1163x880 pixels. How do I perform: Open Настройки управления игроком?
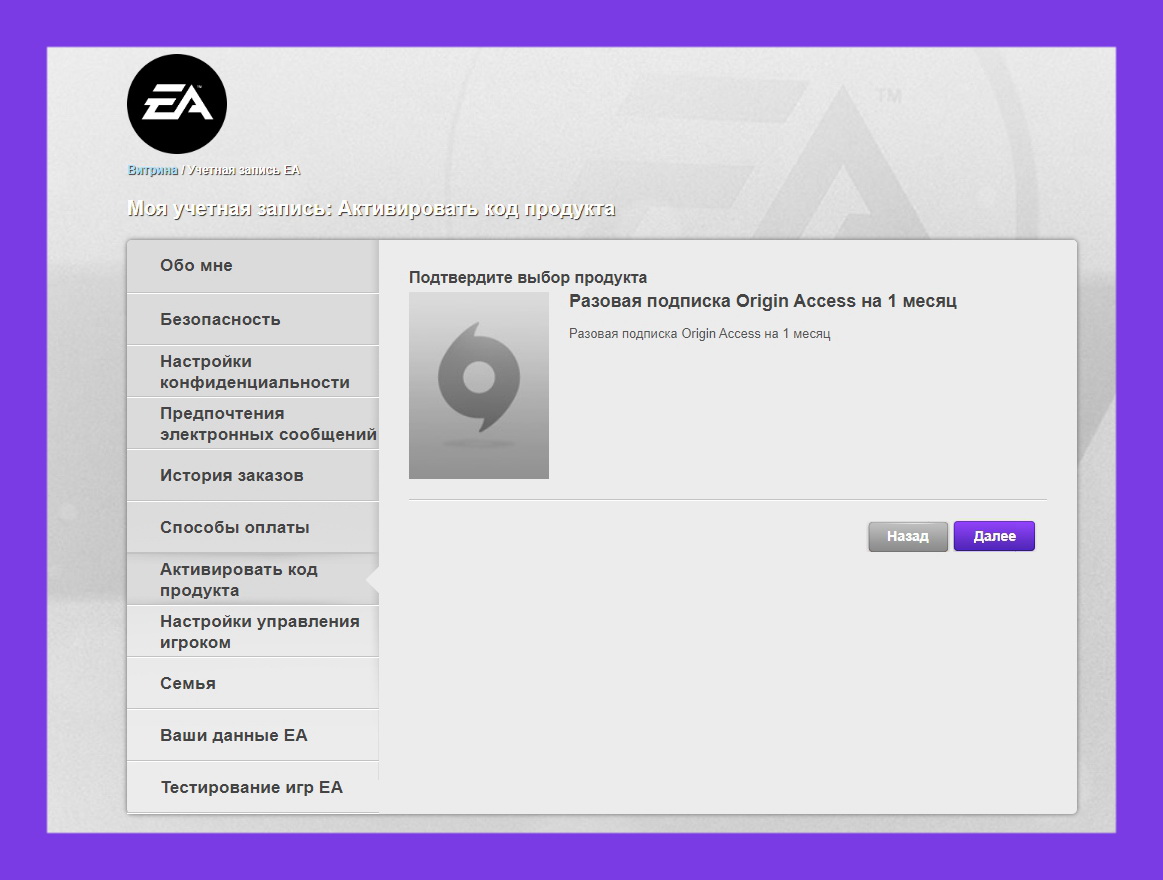click(x=253, y=631)
